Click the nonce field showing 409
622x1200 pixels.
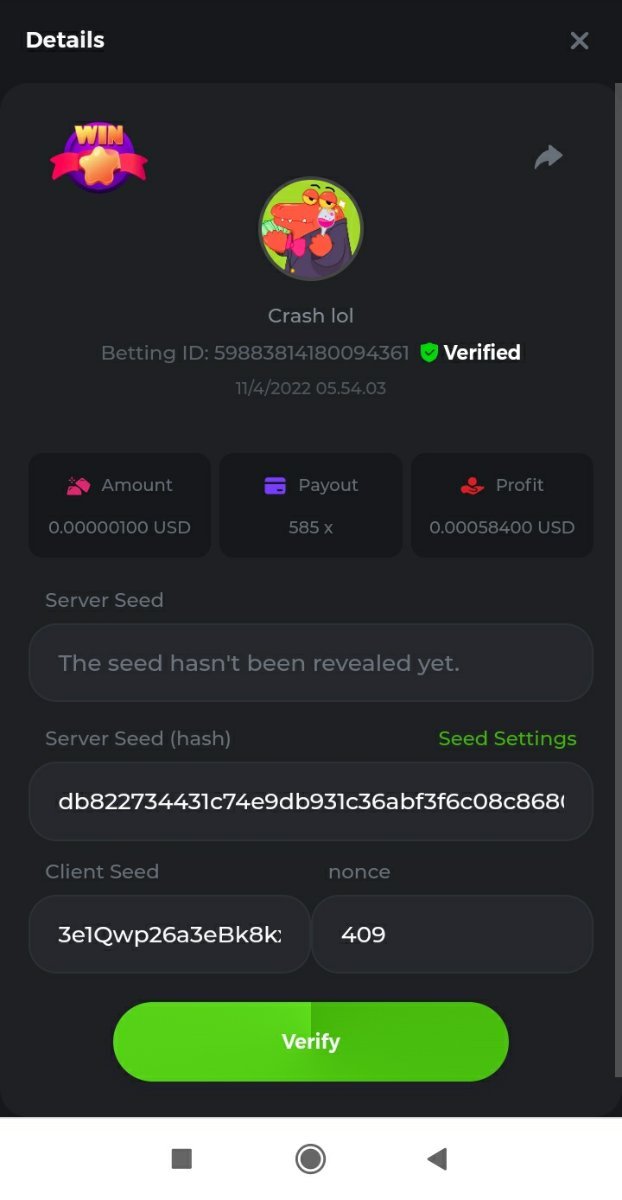click(x=452, y=934)
